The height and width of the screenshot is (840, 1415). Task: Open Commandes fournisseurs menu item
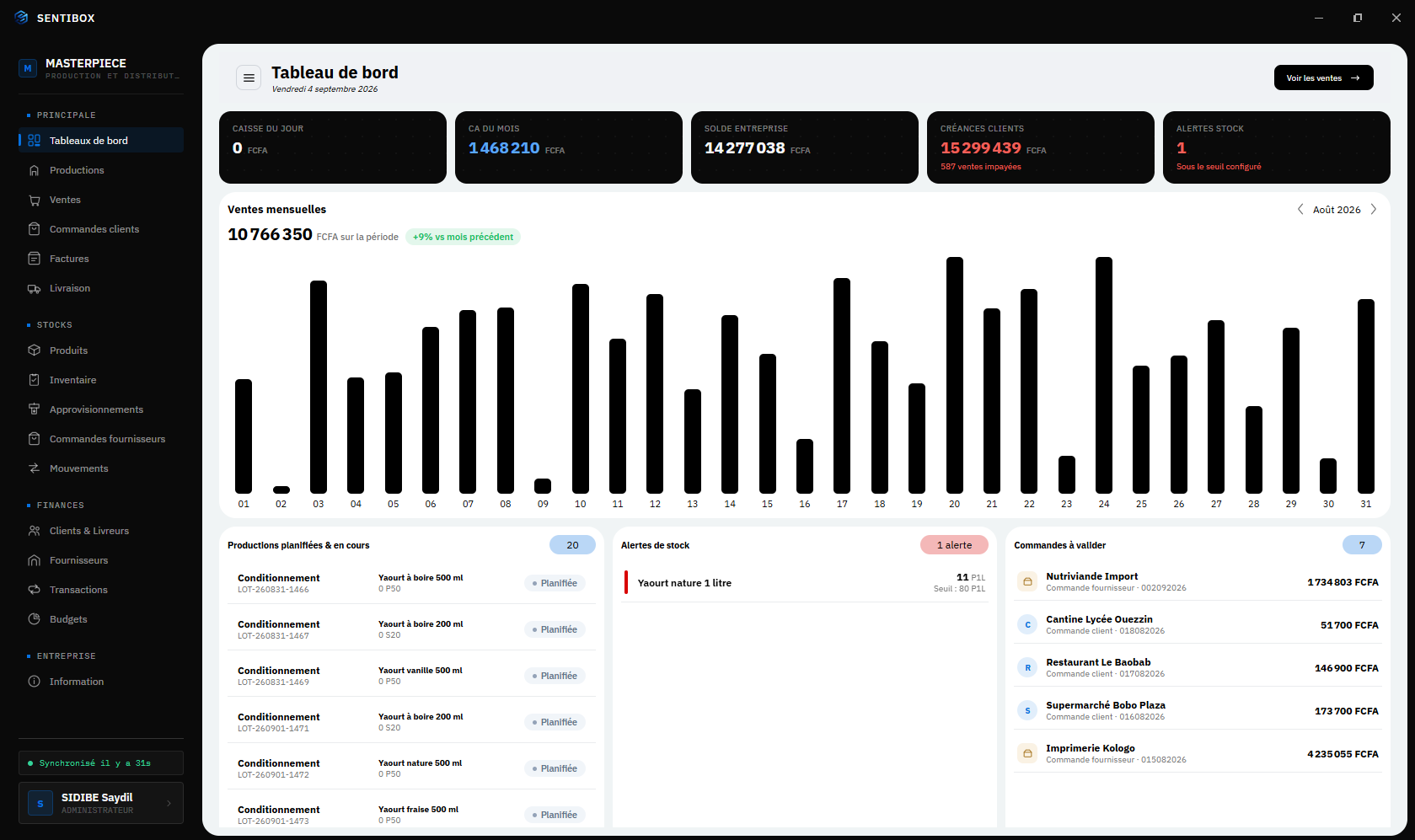click(101, 439)
